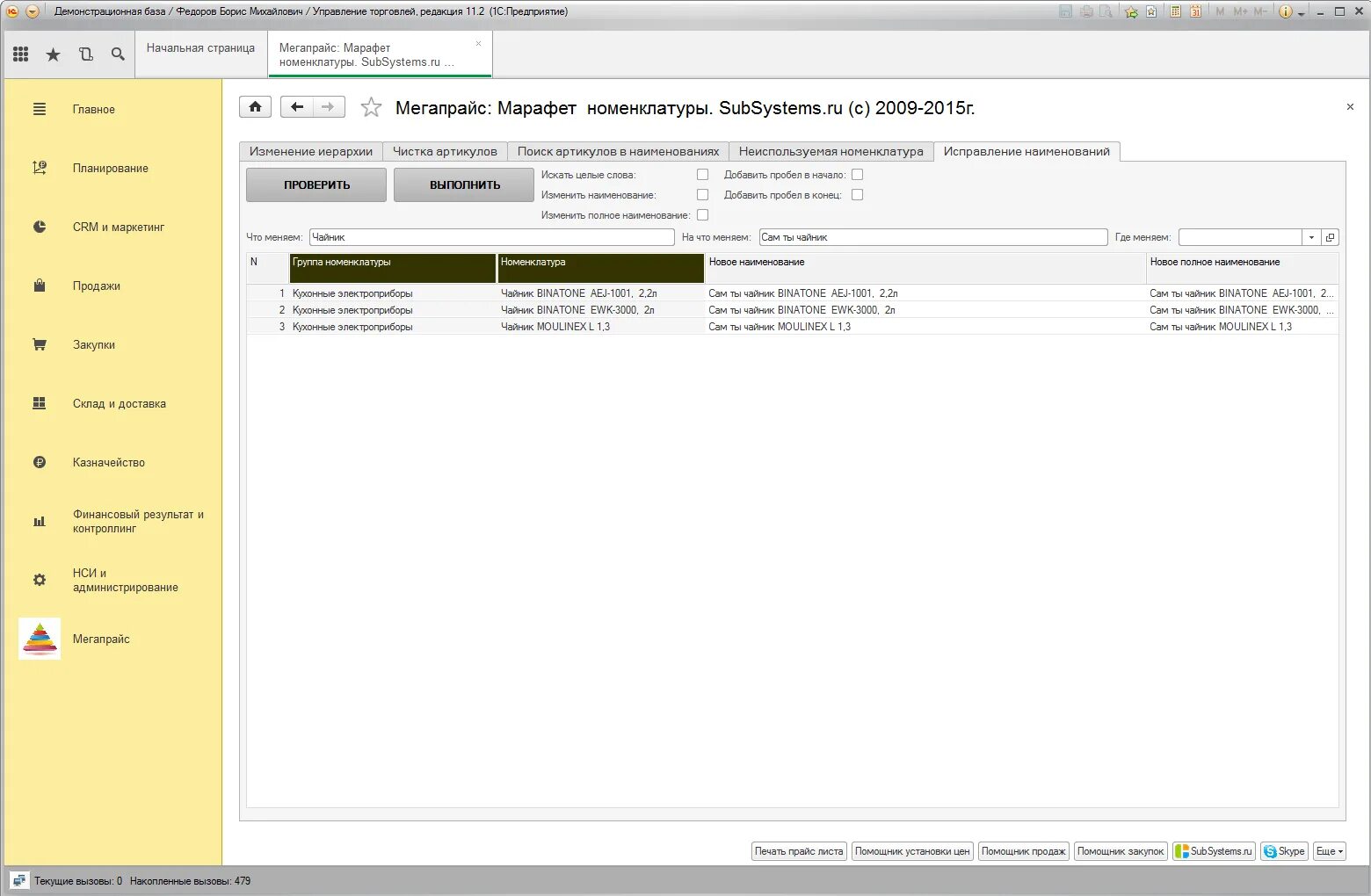Image resolution: width=1371 pixels, height=896 pixels.
Task: Open the info help icon in title bar
Action: coord(1286,11)
